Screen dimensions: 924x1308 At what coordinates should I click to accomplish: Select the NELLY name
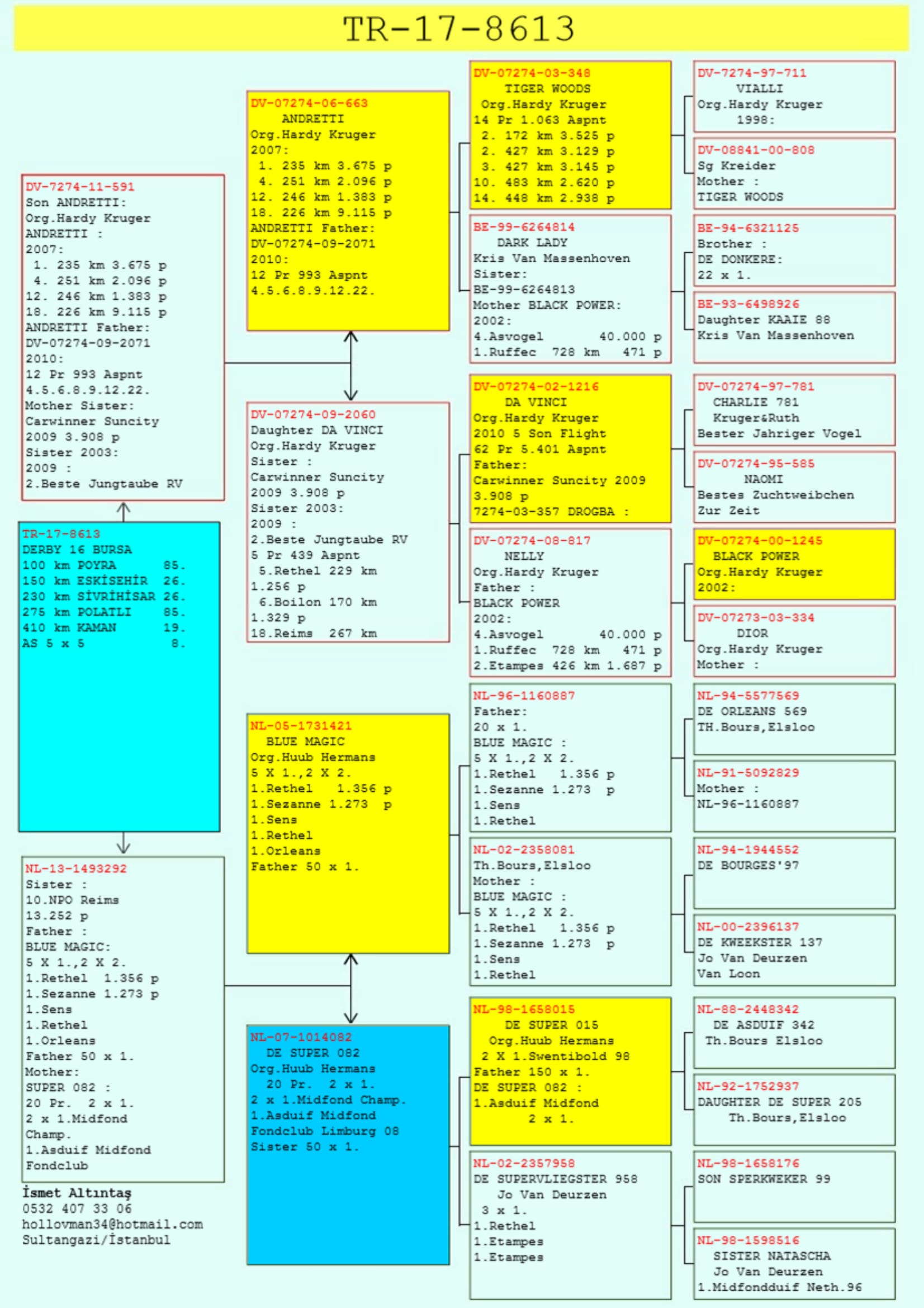(524, 556)
